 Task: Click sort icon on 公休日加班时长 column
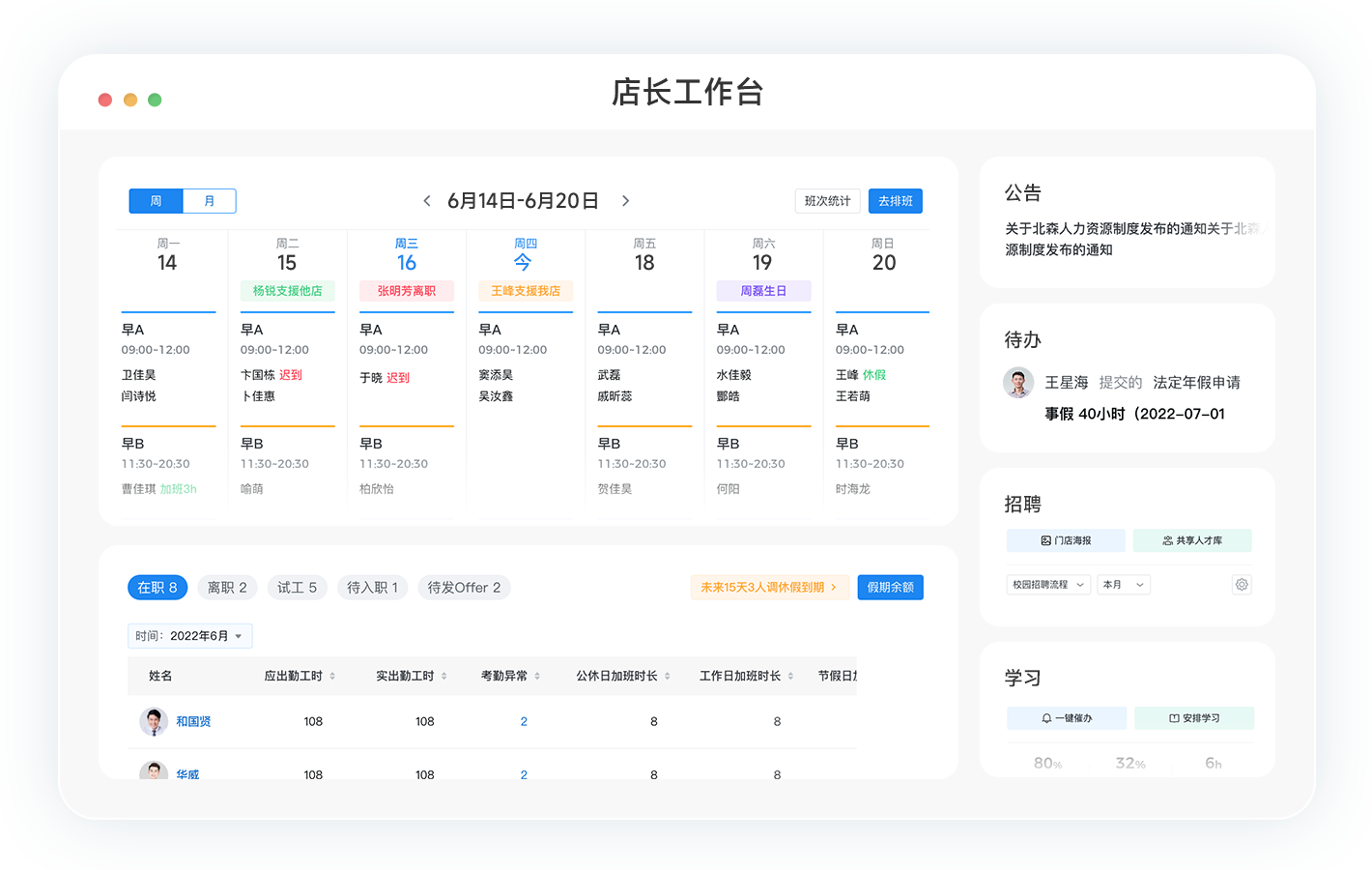668,677
